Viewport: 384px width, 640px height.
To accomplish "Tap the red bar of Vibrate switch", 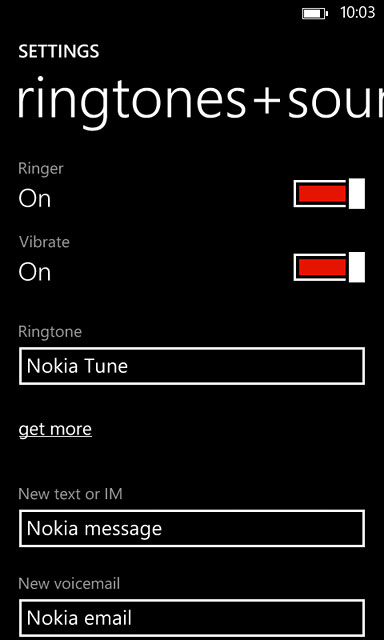I will pyautogui.click(x=322, y=267).
